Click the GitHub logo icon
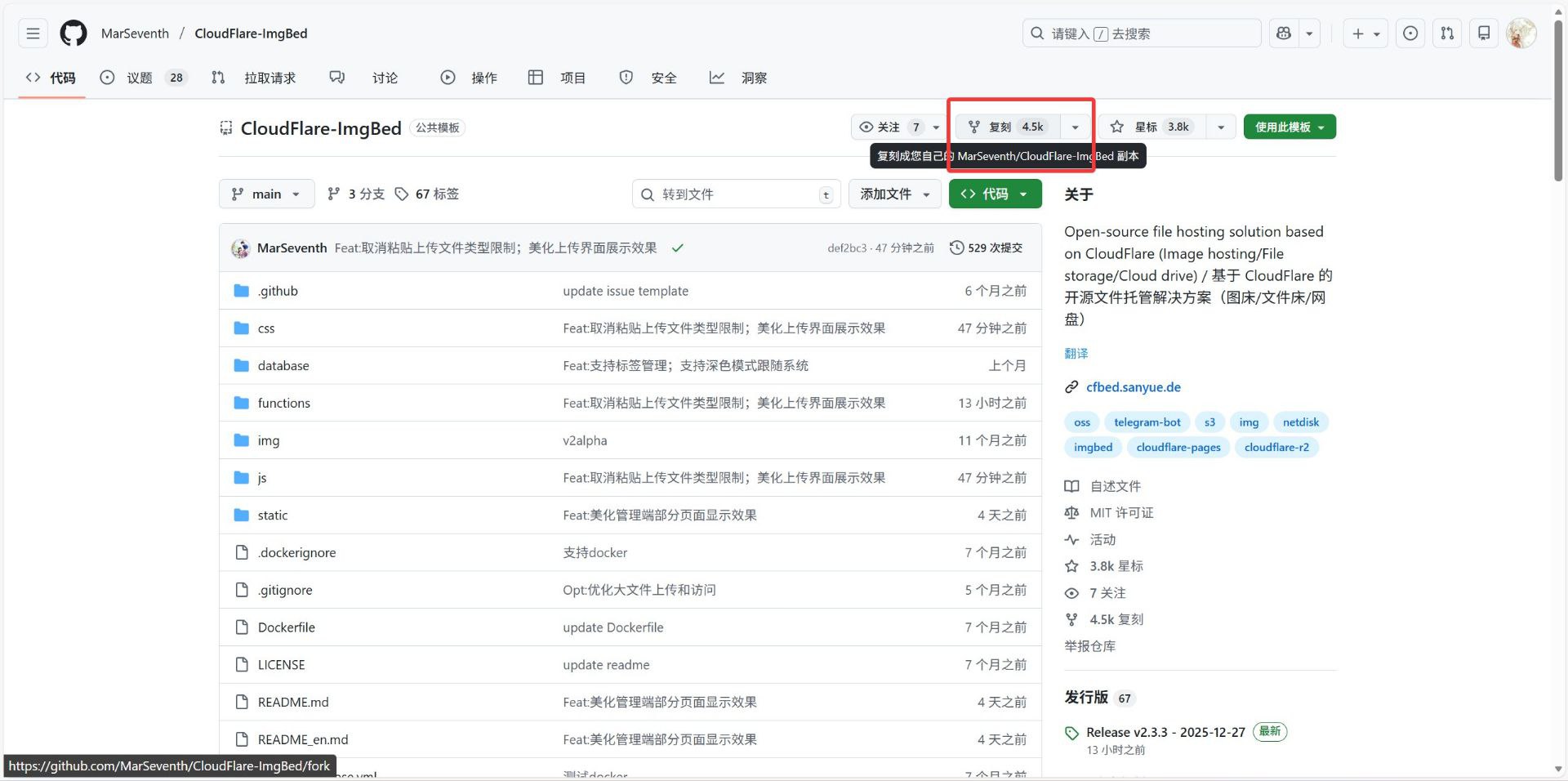The height and width of the screenshot is (781, 1568). (x=73, y=33)
